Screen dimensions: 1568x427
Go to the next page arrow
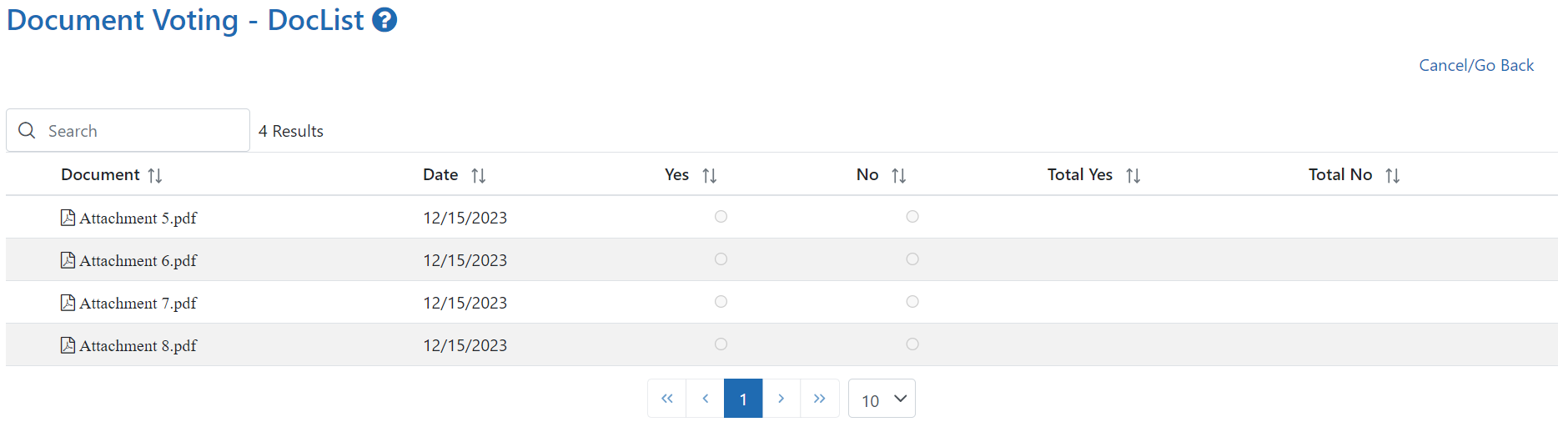click(x=781, y=399)
